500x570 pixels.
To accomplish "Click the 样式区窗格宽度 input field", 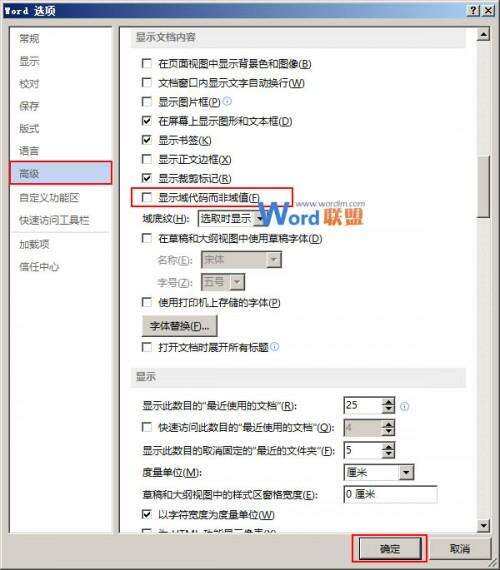I will pos(390,494).
